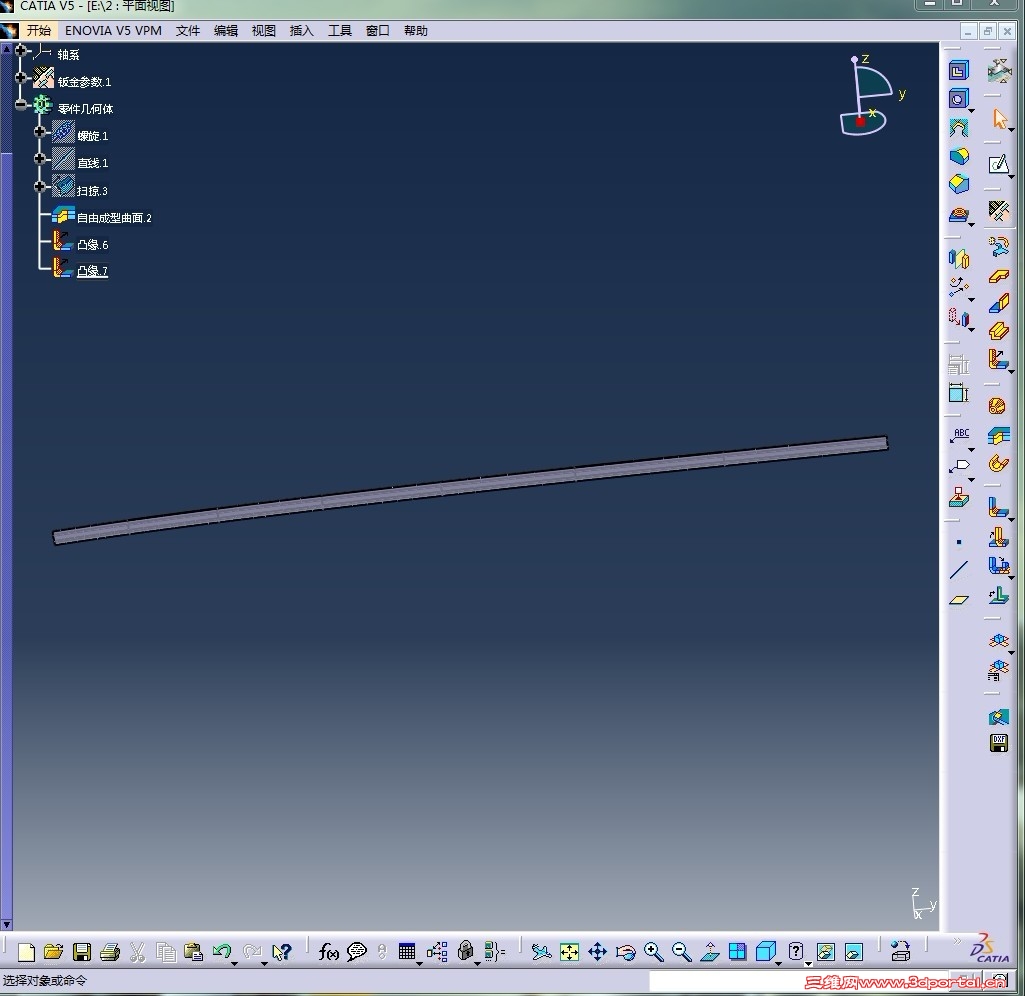Open the Design Table tool

tap(407, 952)
